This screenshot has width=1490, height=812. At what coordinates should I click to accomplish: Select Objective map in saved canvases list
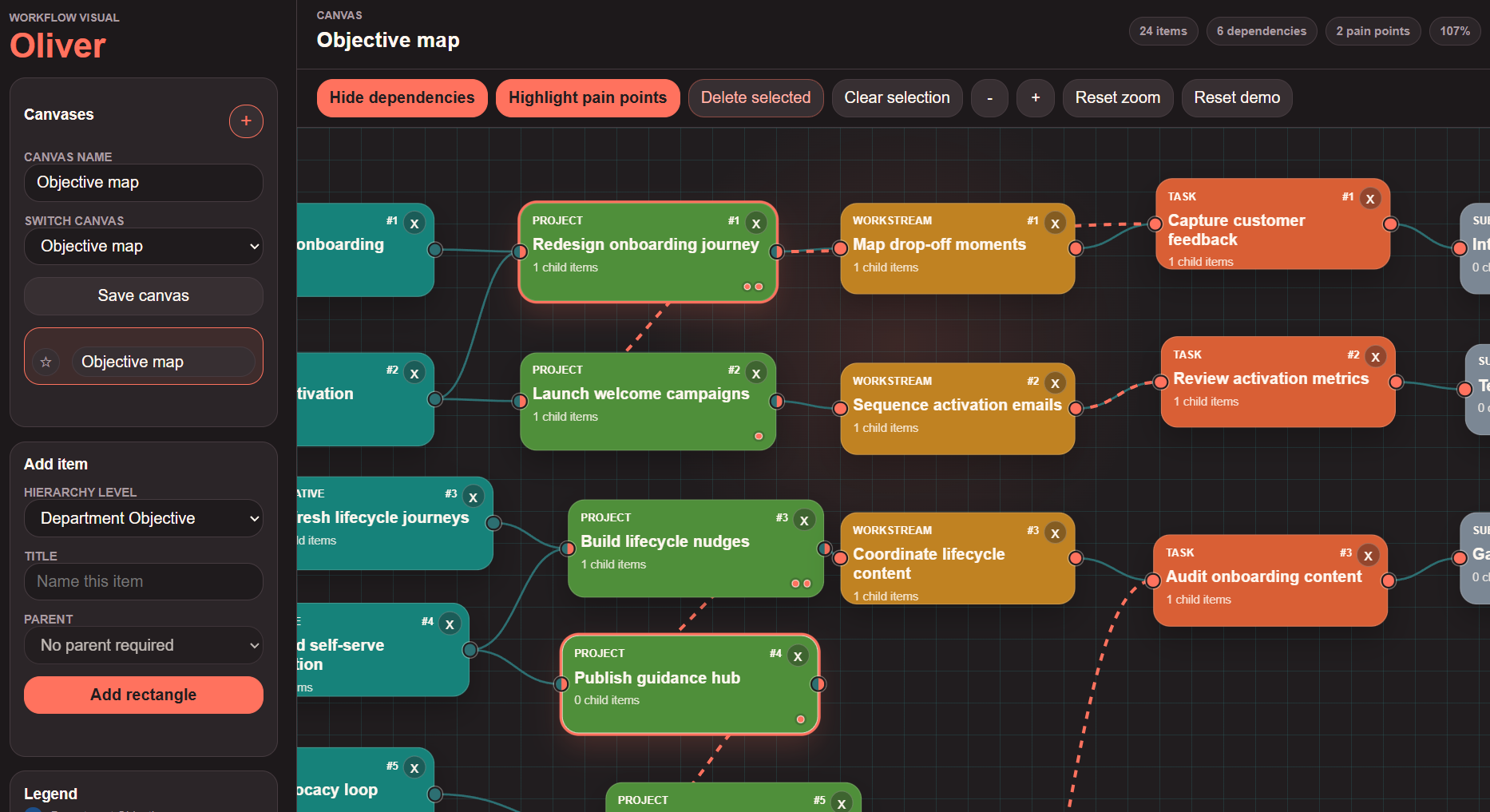tap(164, 362)
